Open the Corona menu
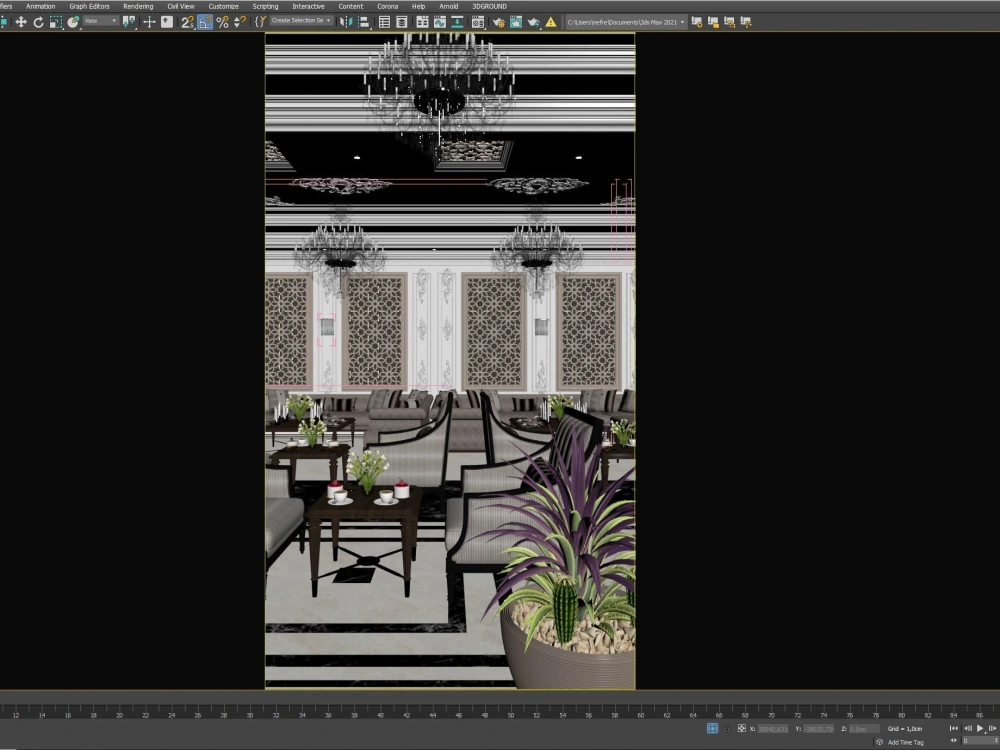1000x750 pixels. coord(388,6)
